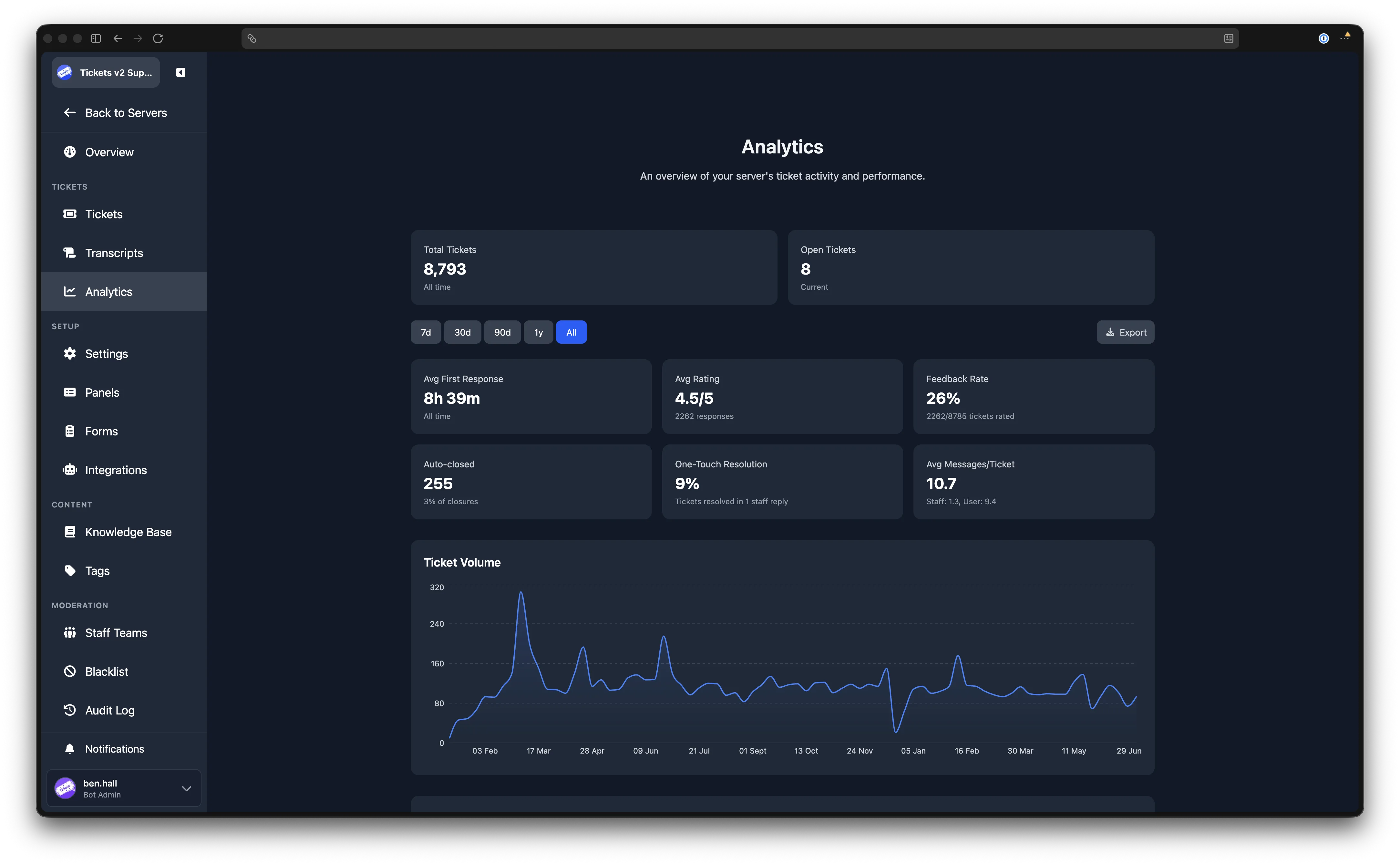Click the 17 Mar label on chart axis
Screen dimensions: 1400x865
pyautogui.click(x=538, y=751)
